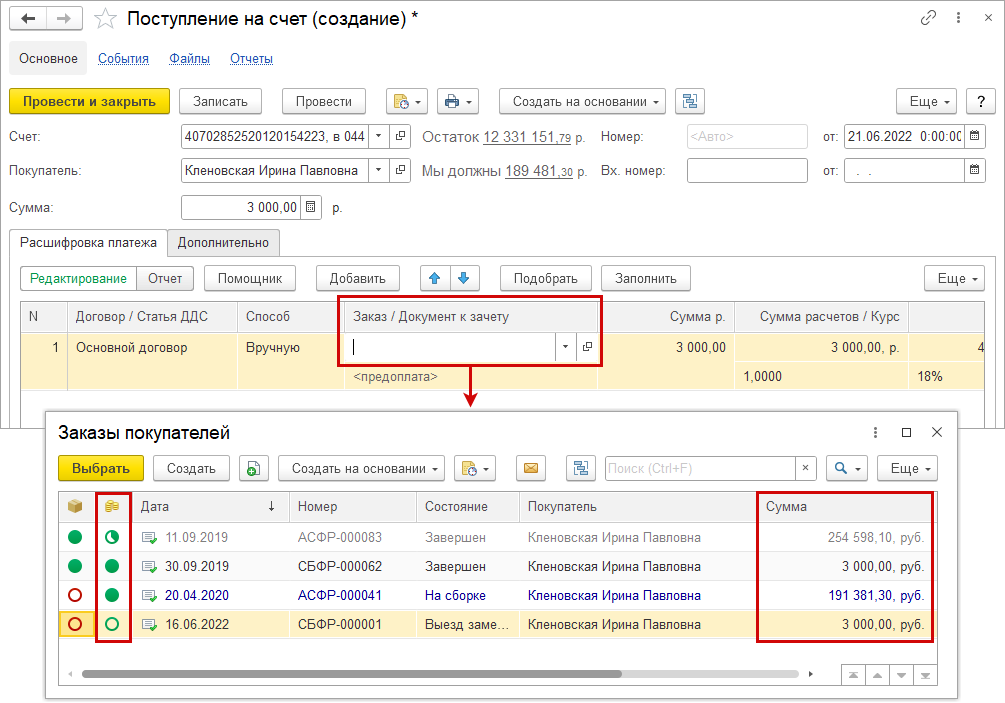Open calculator for the Сумма field
Screen dimensions: 1005x703
[311, 207]
